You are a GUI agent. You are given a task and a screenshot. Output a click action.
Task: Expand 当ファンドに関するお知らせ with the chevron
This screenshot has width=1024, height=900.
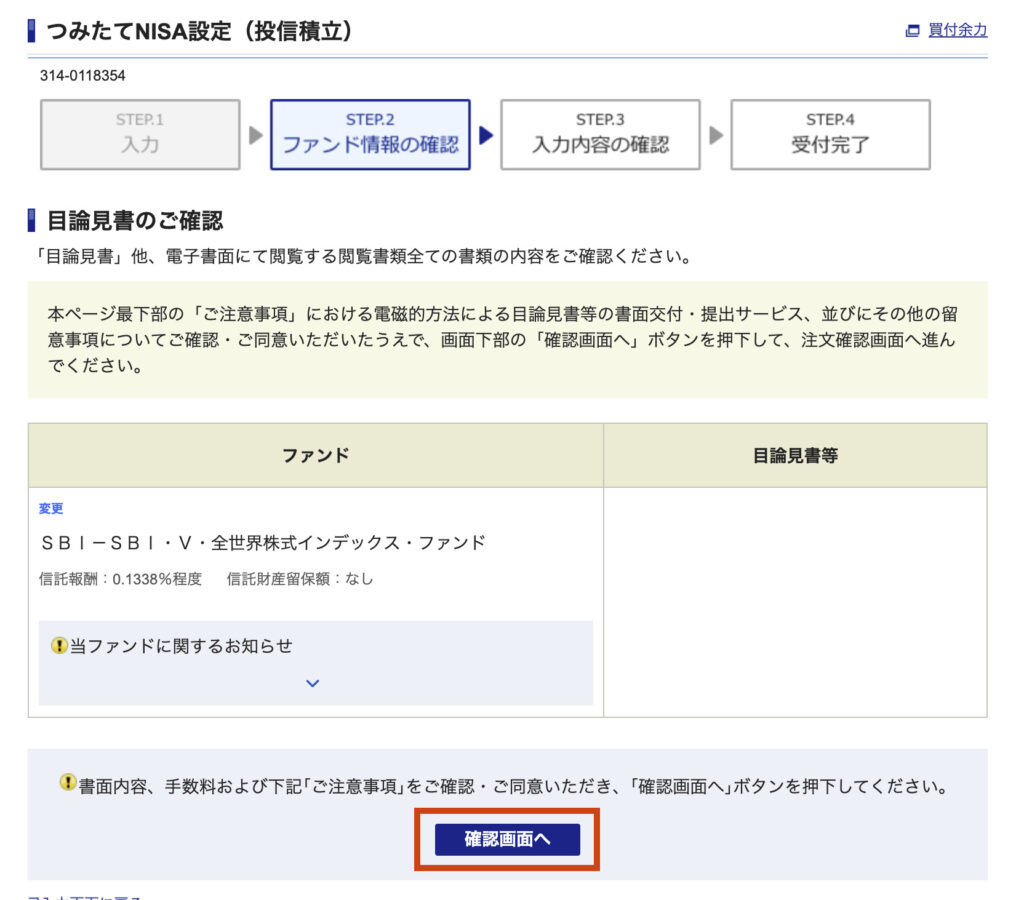pos(313,683)
